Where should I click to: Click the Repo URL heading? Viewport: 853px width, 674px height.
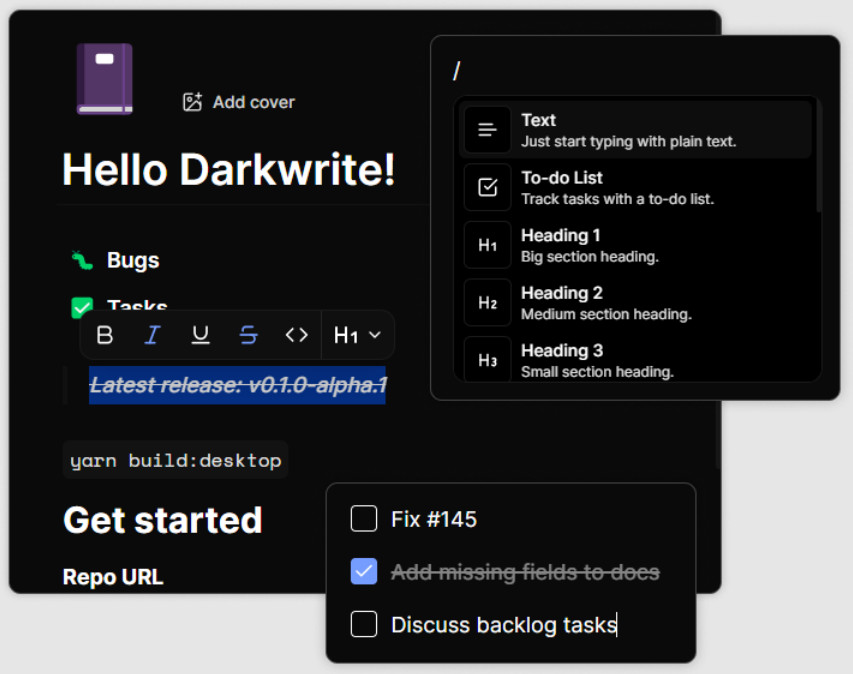point(113,577)
